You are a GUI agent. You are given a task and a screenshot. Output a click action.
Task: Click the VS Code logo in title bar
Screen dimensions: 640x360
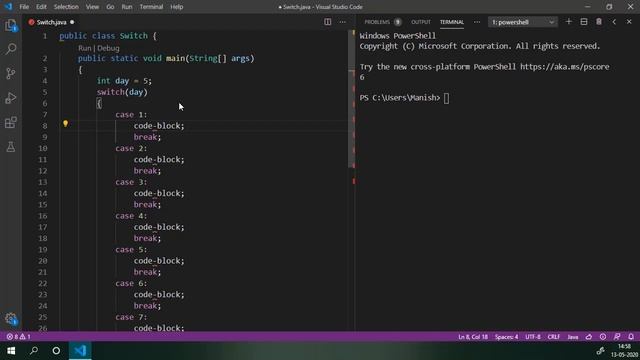pos(8,7)
